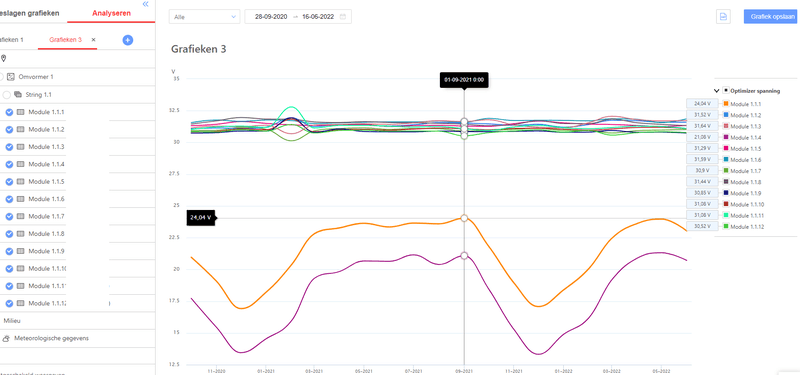Uncheck Module 1.1.5 checkbox

point(9,182)
